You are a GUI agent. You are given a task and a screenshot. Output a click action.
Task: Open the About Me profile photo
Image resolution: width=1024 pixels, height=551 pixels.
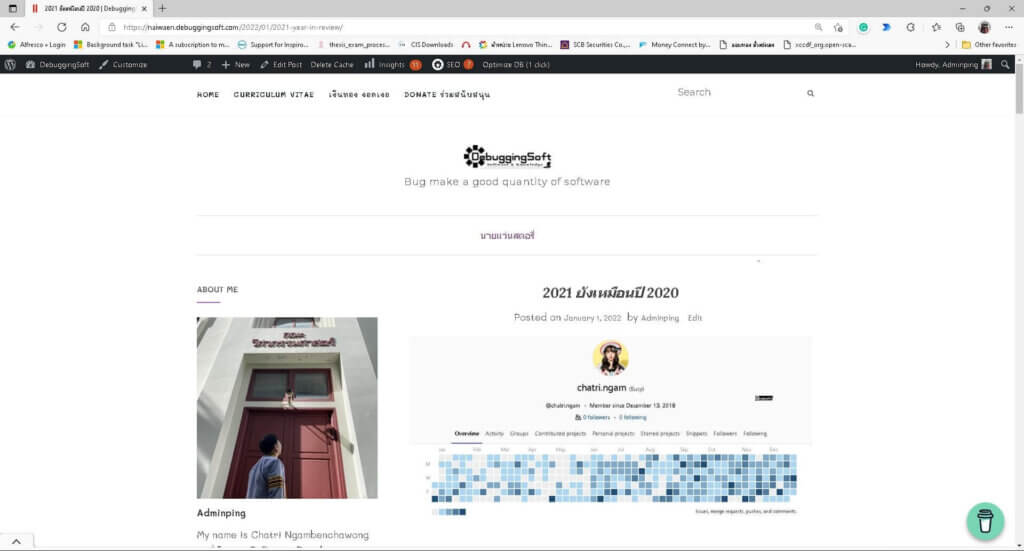tap(287, 408)
